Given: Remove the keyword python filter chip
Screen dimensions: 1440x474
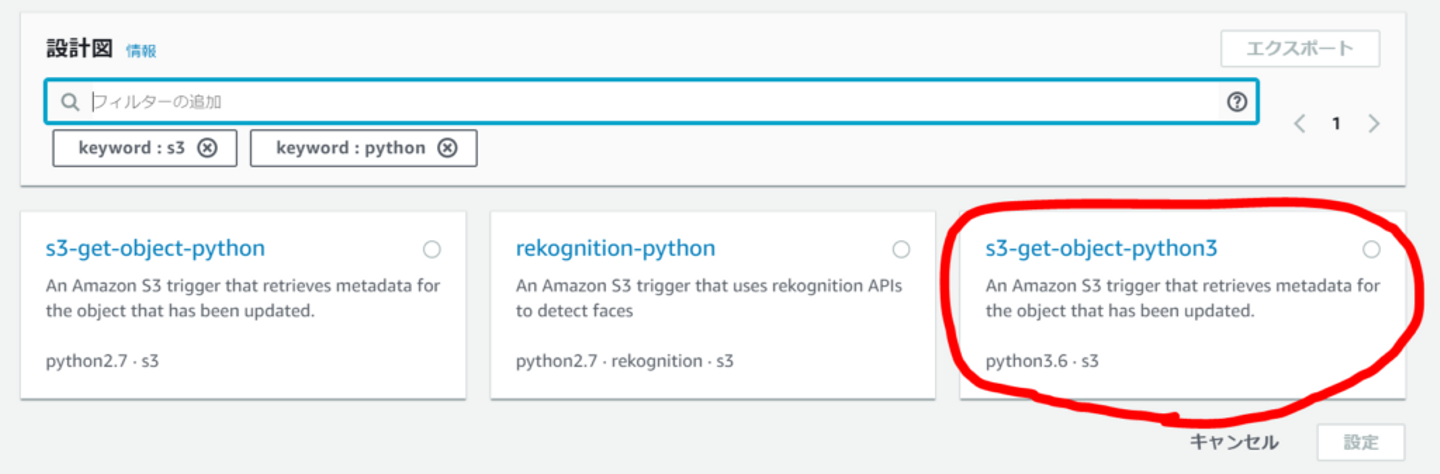Looking at the screenshot, I should pyautogui.click(x=447, y=148).
